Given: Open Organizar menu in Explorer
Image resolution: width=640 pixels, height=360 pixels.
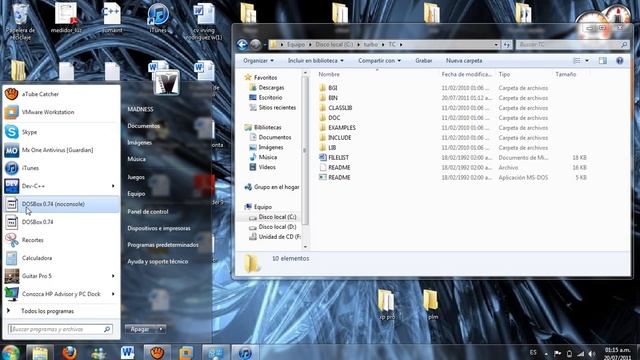Looking at the screenshot, I should pos(258,61).
